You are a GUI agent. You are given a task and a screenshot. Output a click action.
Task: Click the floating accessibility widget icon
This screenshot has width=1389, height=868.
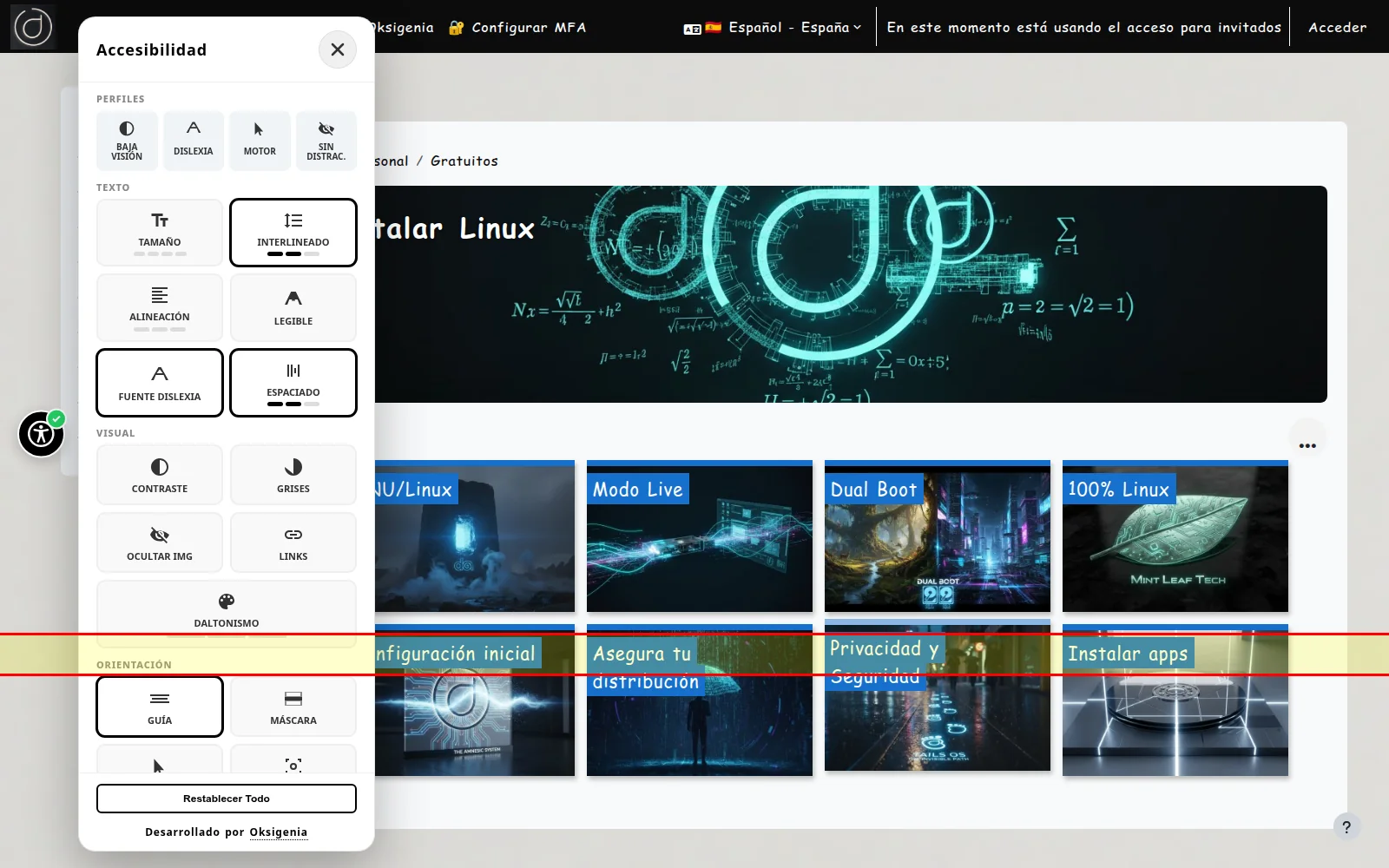click(x=41, y=434)
